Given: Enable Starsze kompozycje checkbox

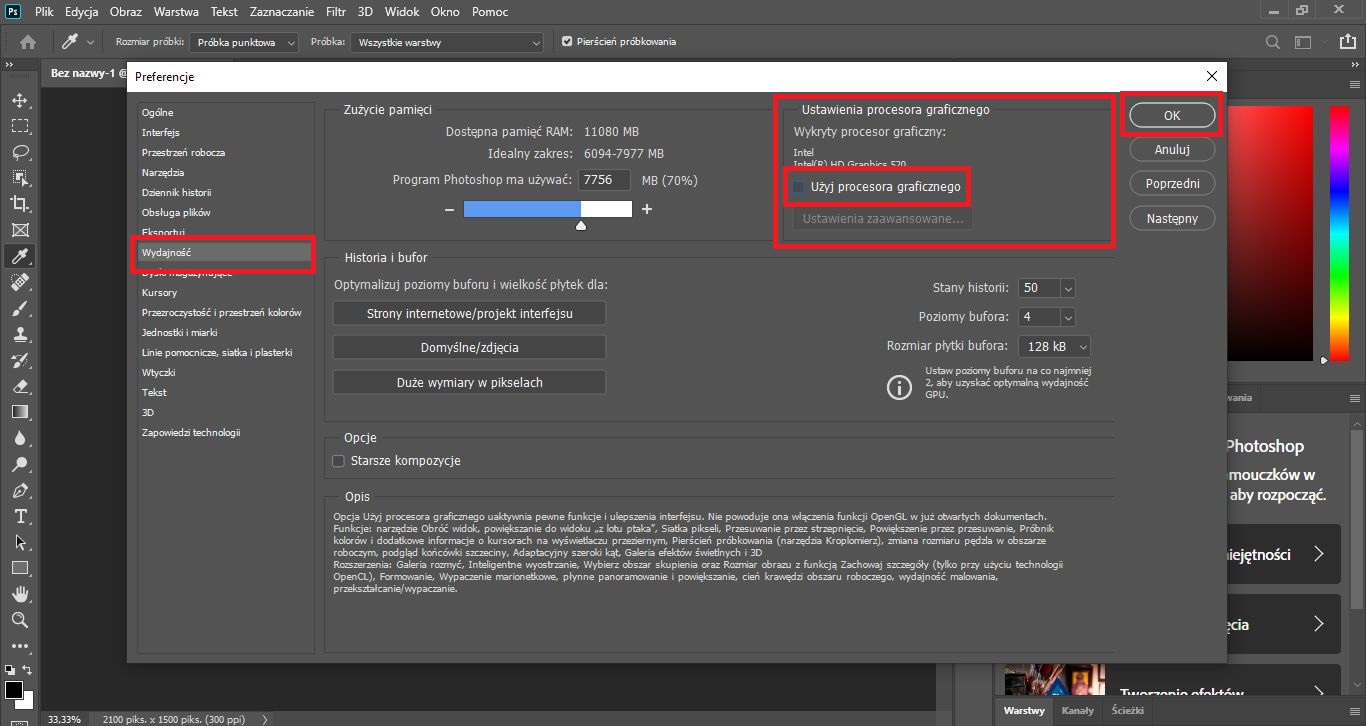Looking at the screenshot, I should (x=338, y=461).
